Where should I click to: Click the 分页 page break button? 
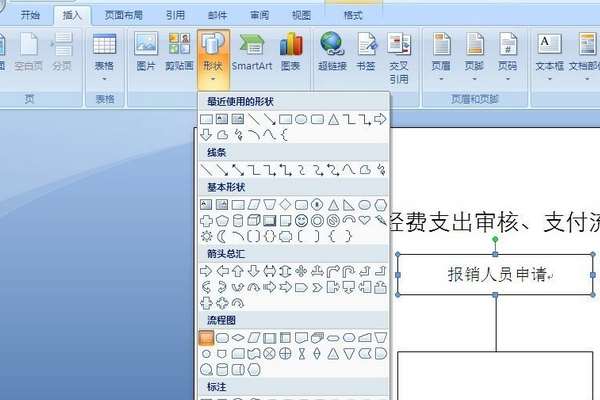pos(62,52)
